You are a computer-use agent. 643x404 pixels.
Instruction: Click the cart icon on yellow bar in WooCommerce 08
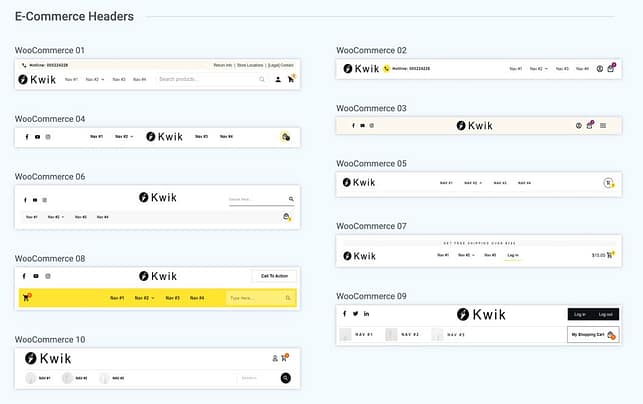27,297
